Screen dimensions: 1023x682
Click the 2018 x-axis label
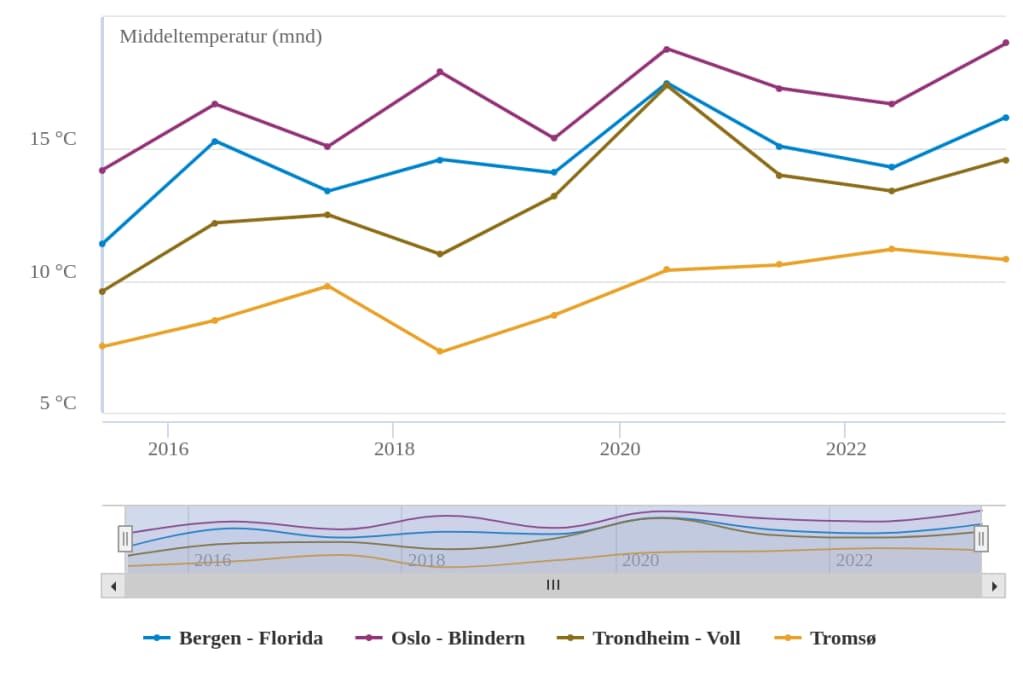coord(394,449)
